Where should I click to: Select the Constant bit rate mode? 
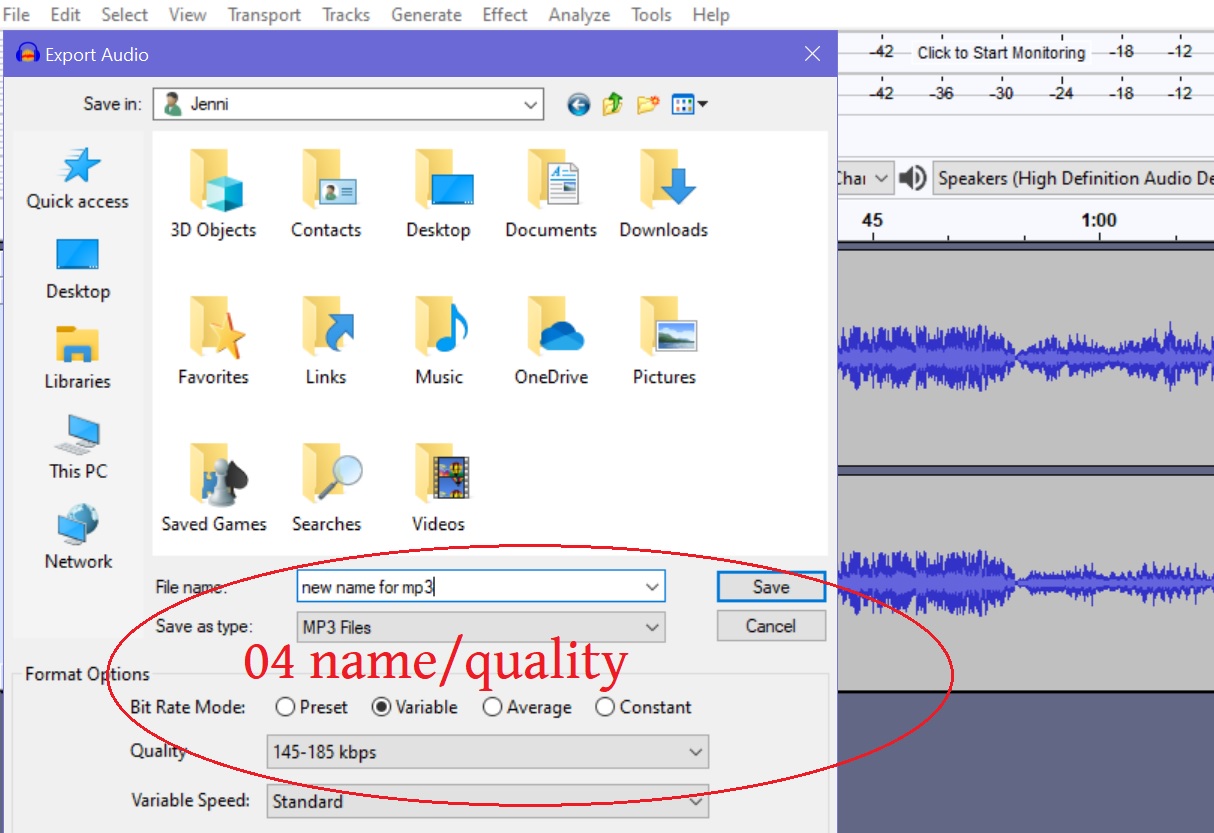(x=606, y=707)
